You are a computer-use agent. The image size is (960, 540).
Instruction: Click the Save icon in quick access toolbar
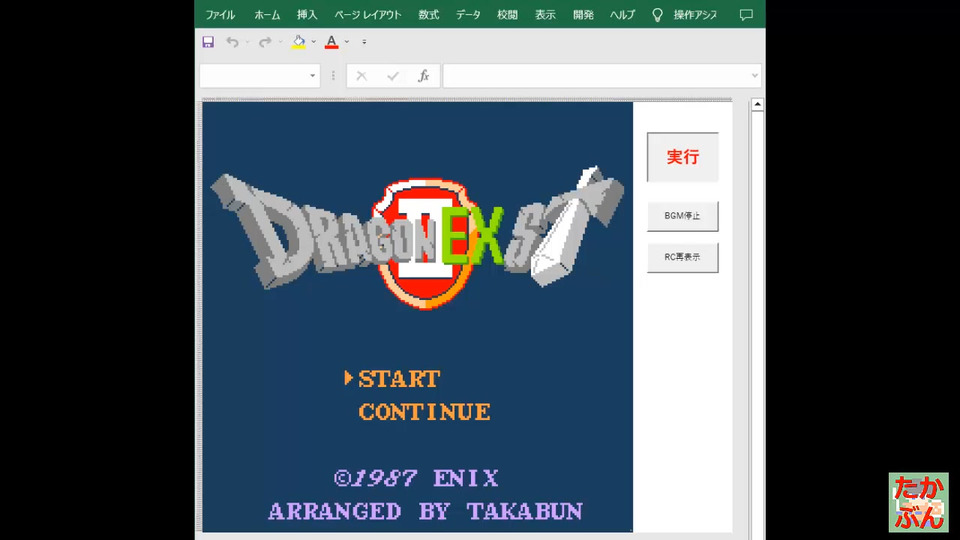coord(208,42)
